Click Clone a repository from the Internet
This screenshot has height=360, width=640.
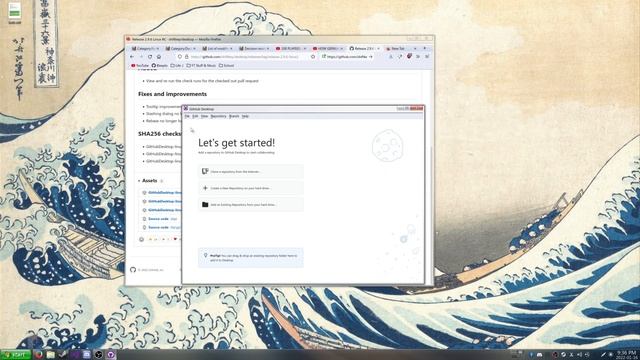tap(251, 171)
